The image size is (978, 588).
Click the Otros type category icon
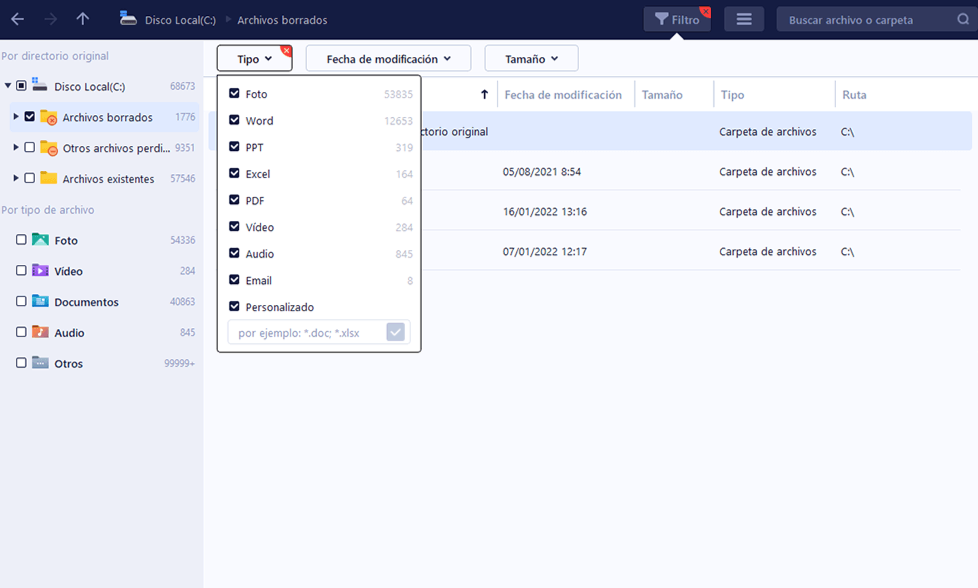[41, 362]
